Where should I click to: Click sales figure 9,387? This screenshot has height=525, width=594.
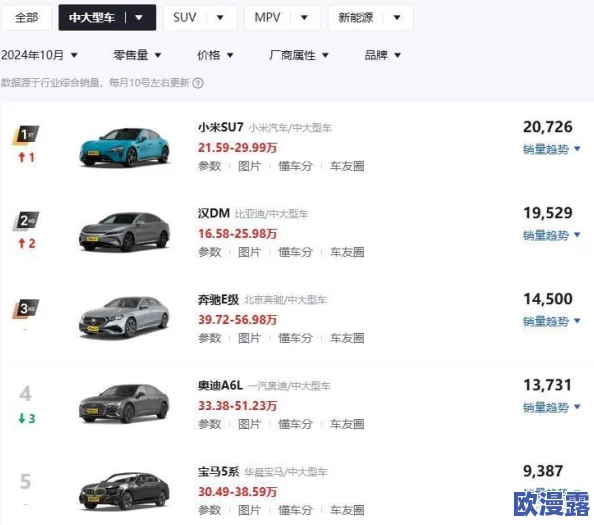pos(543,471)
